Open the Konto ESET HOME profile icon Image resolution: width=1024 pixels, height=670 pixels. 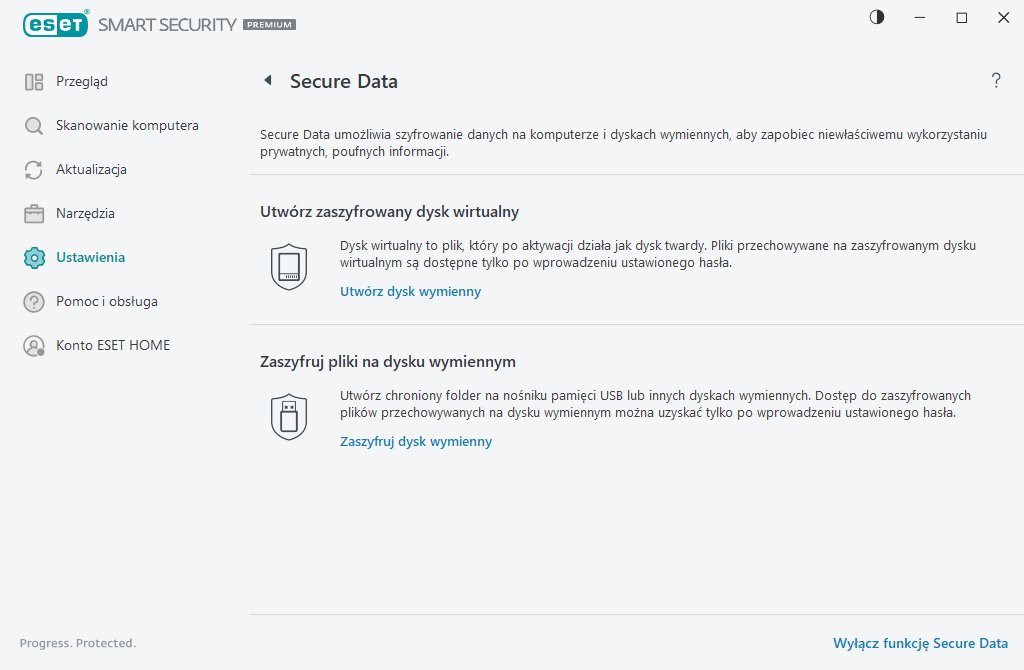point(31,344)
